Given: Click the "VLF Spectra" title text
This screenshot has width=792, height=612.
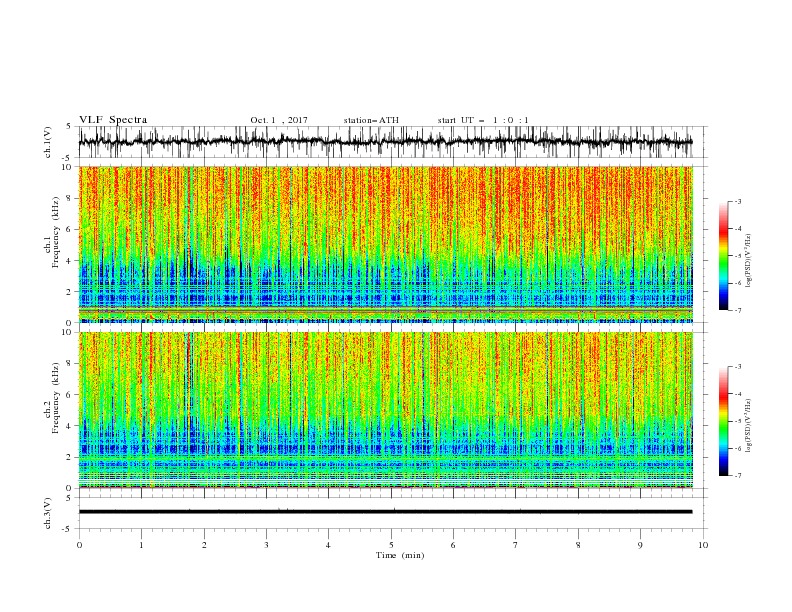Looking at the screenshot, I should click(x=113, y=120).
